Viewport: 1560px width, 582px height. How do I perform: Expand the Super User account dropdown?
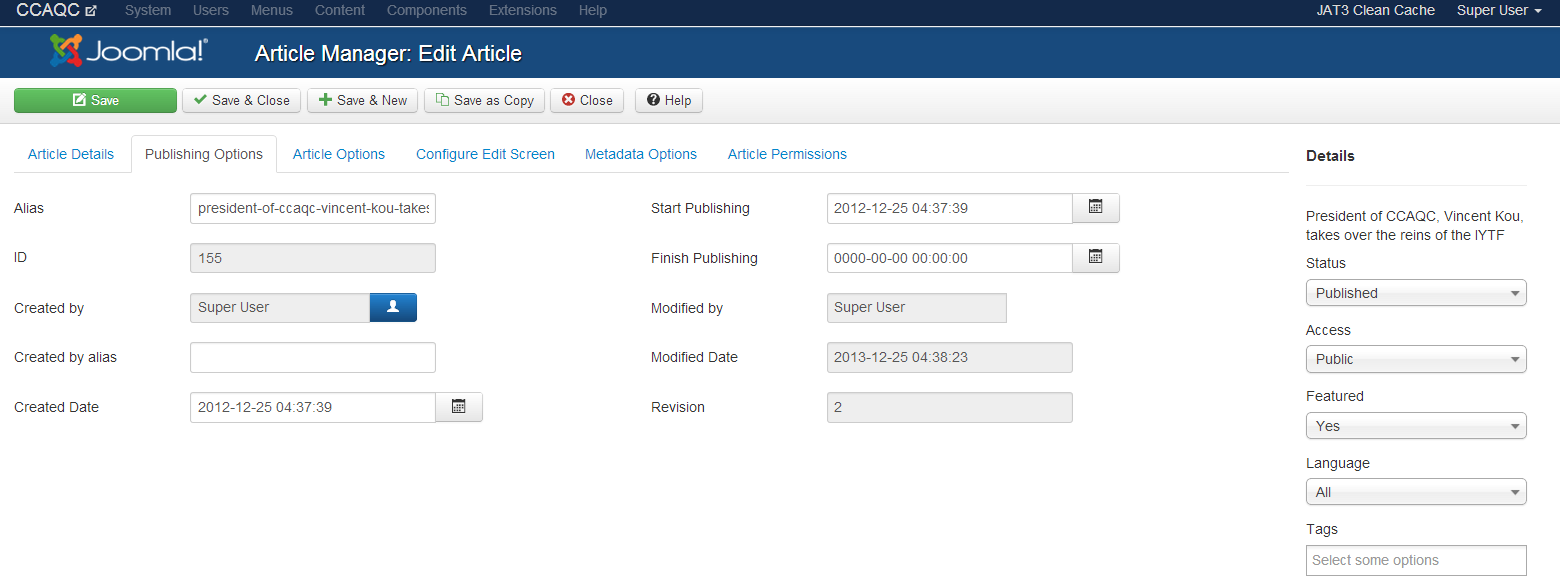(x=1499, y=10)
